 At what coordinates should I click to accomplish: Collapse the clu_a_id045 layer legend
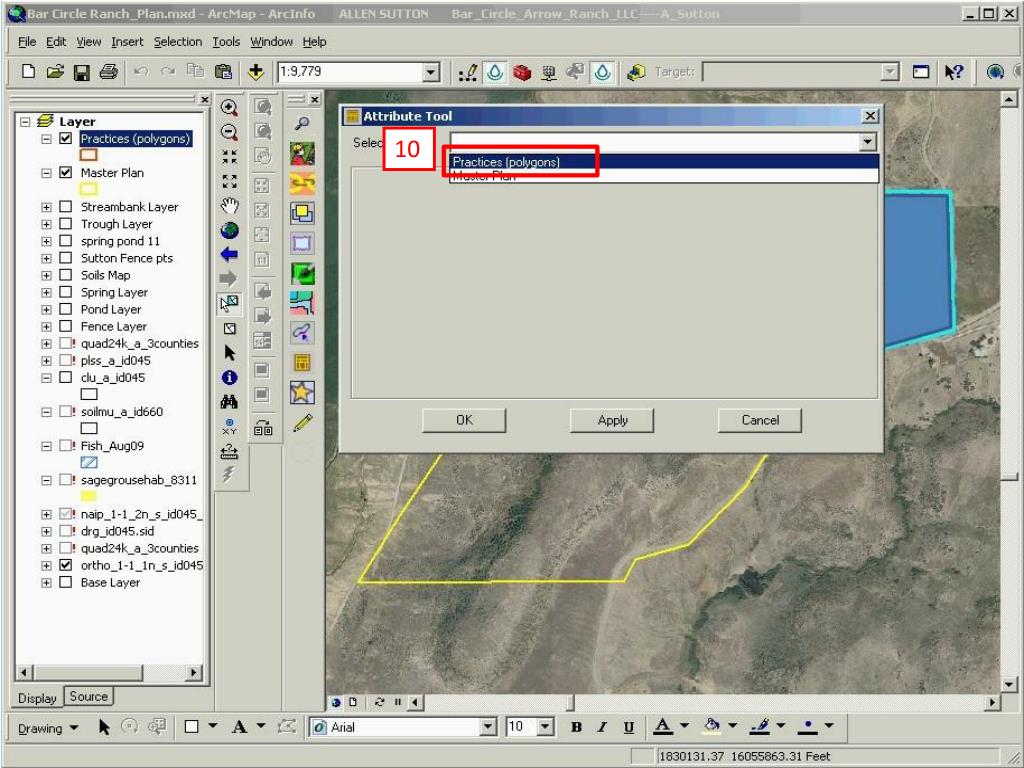(46, 378)
